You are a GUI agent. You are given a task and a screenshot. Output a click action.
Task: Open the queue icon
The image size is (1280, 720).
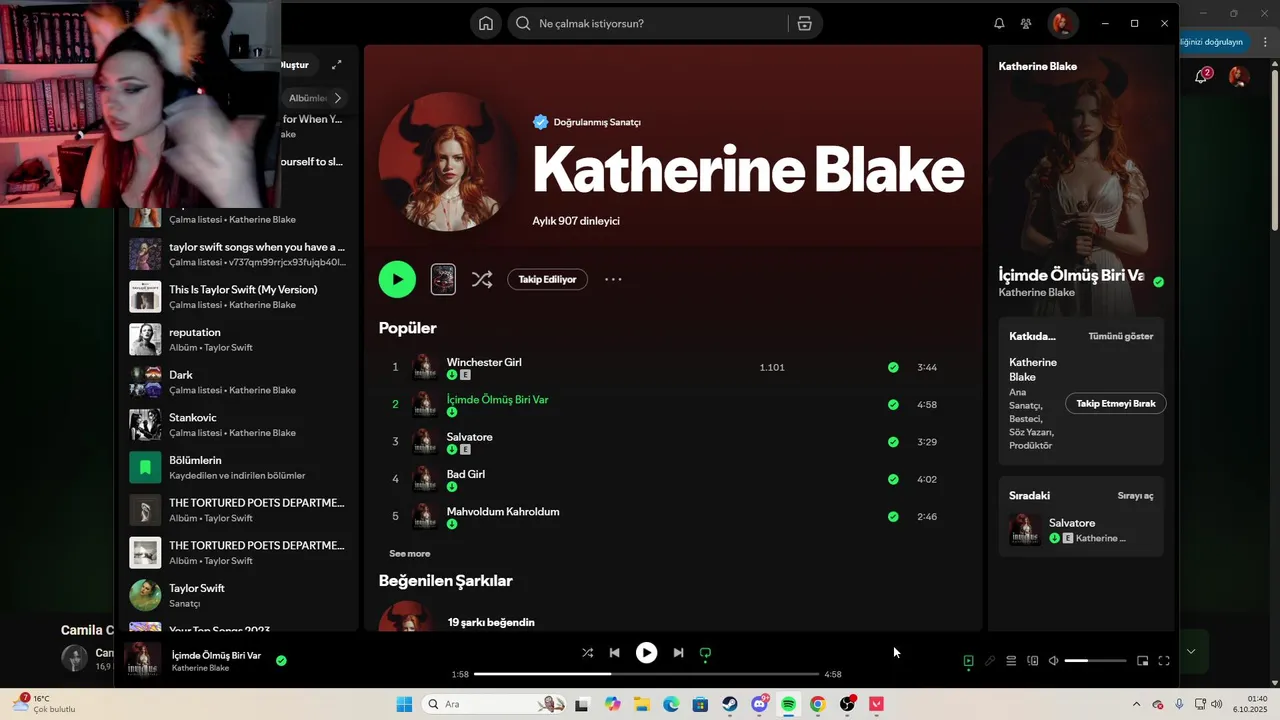(x=1011, y=661)
